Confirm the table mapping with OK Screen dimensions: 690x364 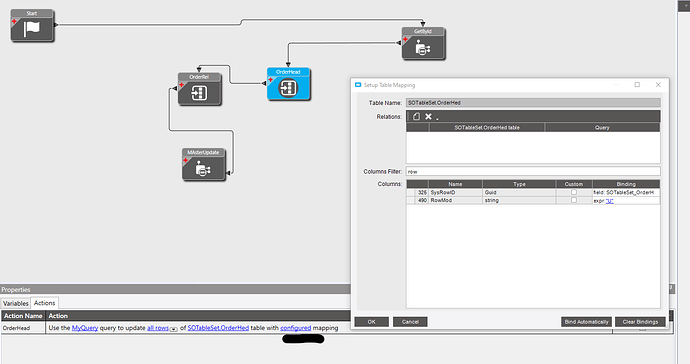click(x=371, y=322)
